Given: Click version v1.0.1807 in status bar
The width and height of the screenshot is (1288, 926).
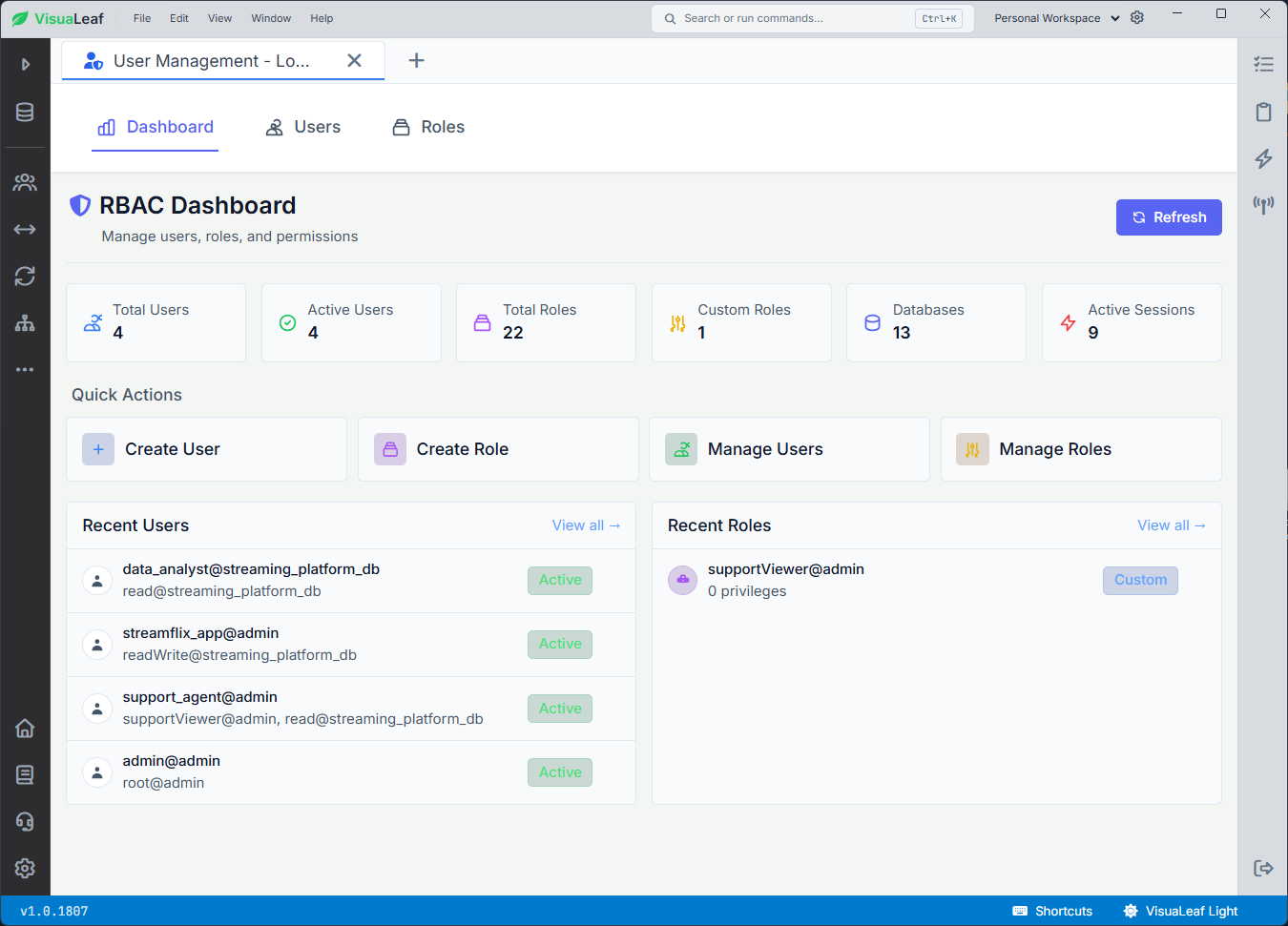Looking at the screenshot, I should click(54, 911).
